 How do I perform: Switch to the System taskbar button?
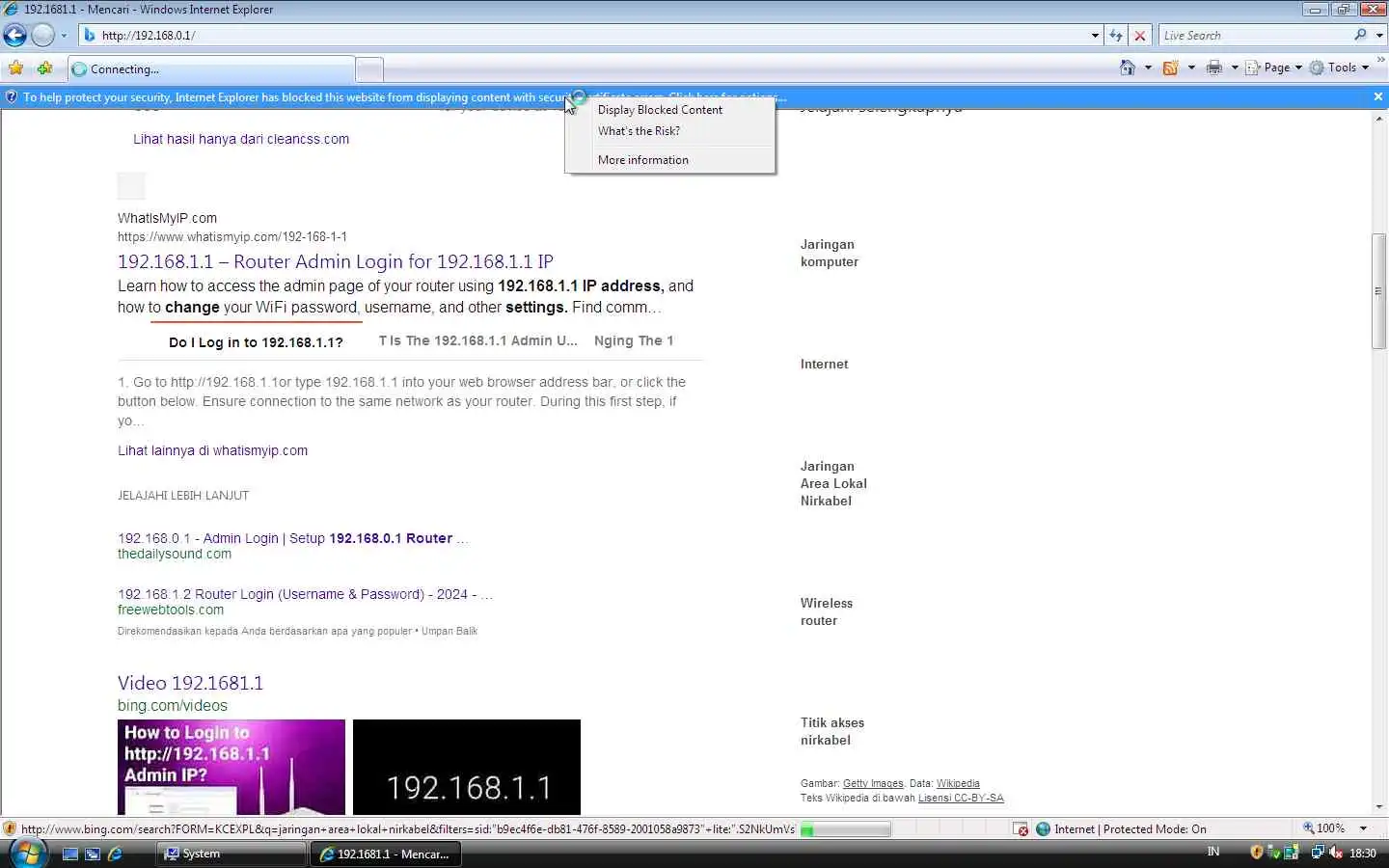coord(231,854)
